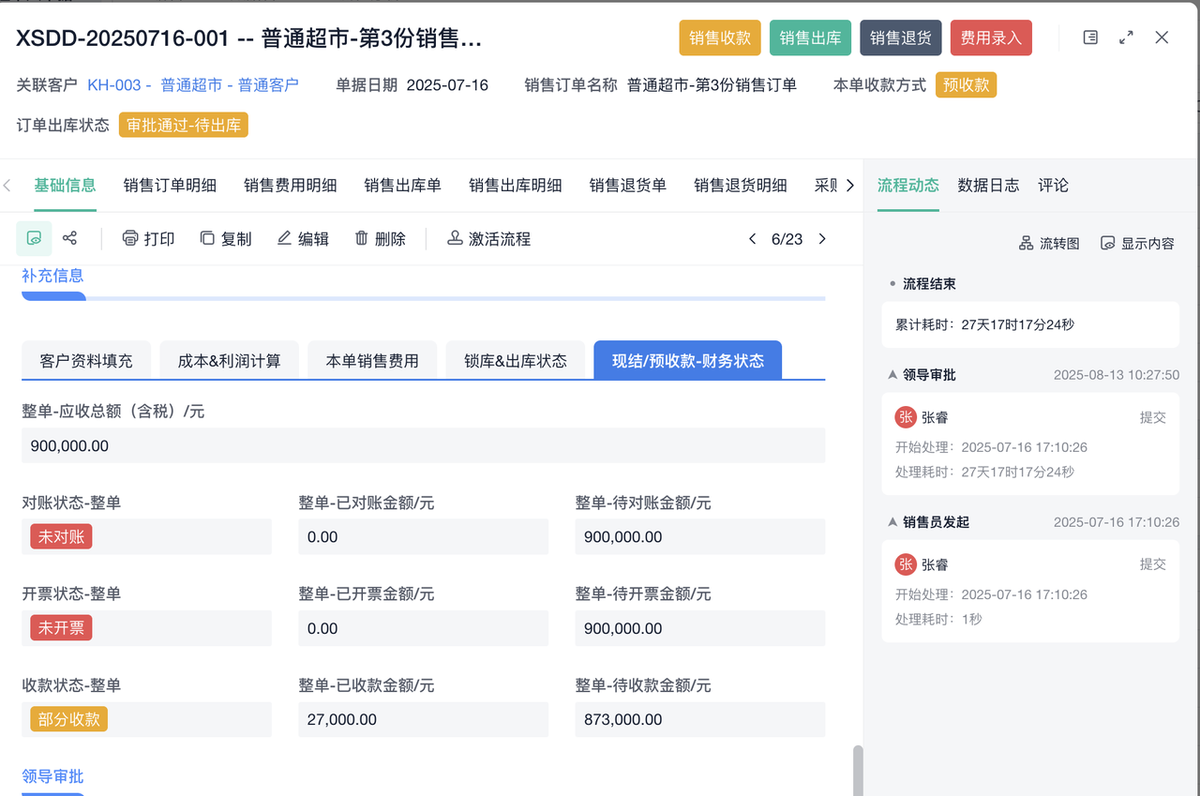
Task: Click the 销售退货 button
Action: 901,38
